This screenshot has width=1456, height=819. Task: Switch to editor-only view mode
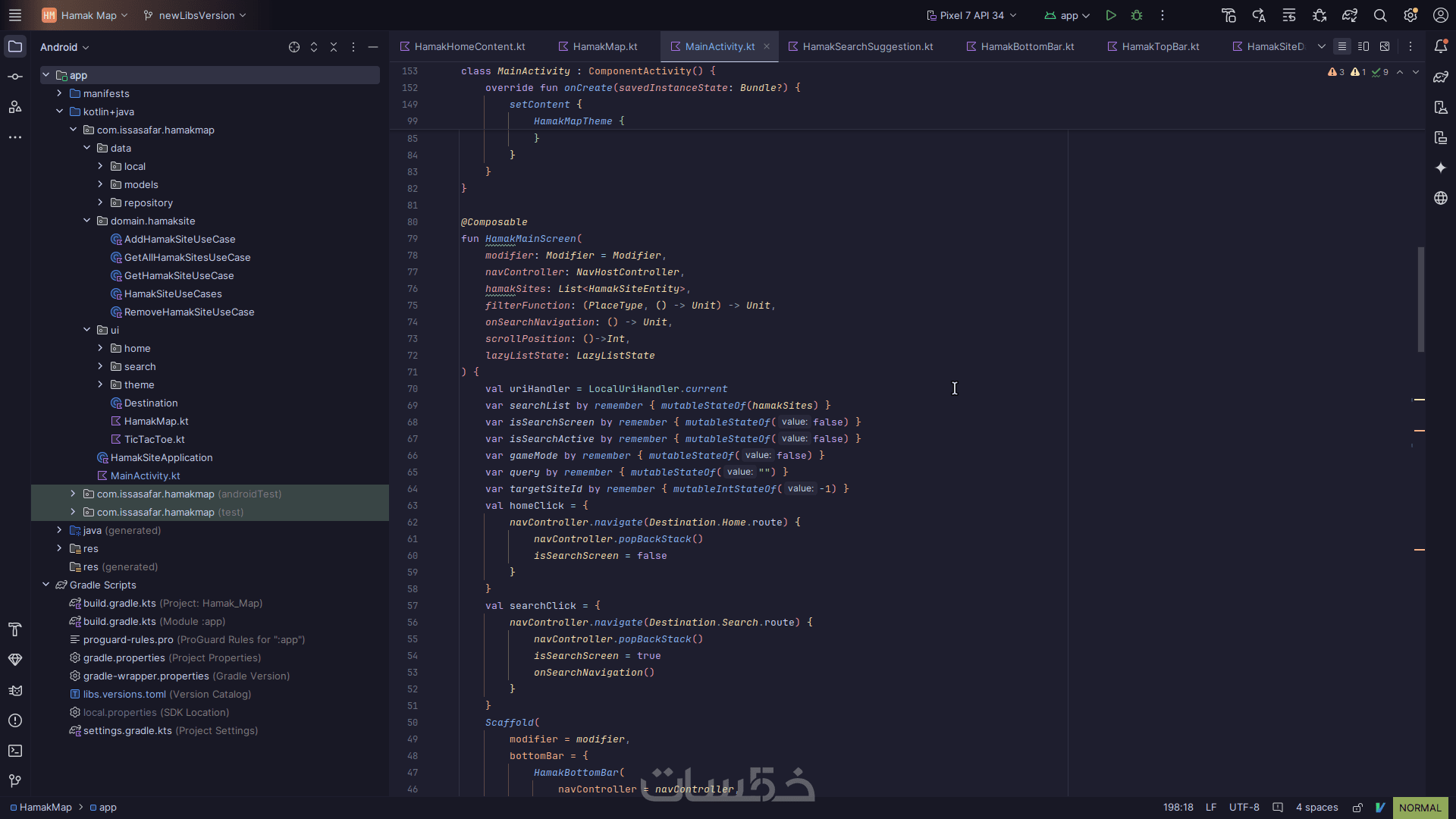(x=1342, y=47)
